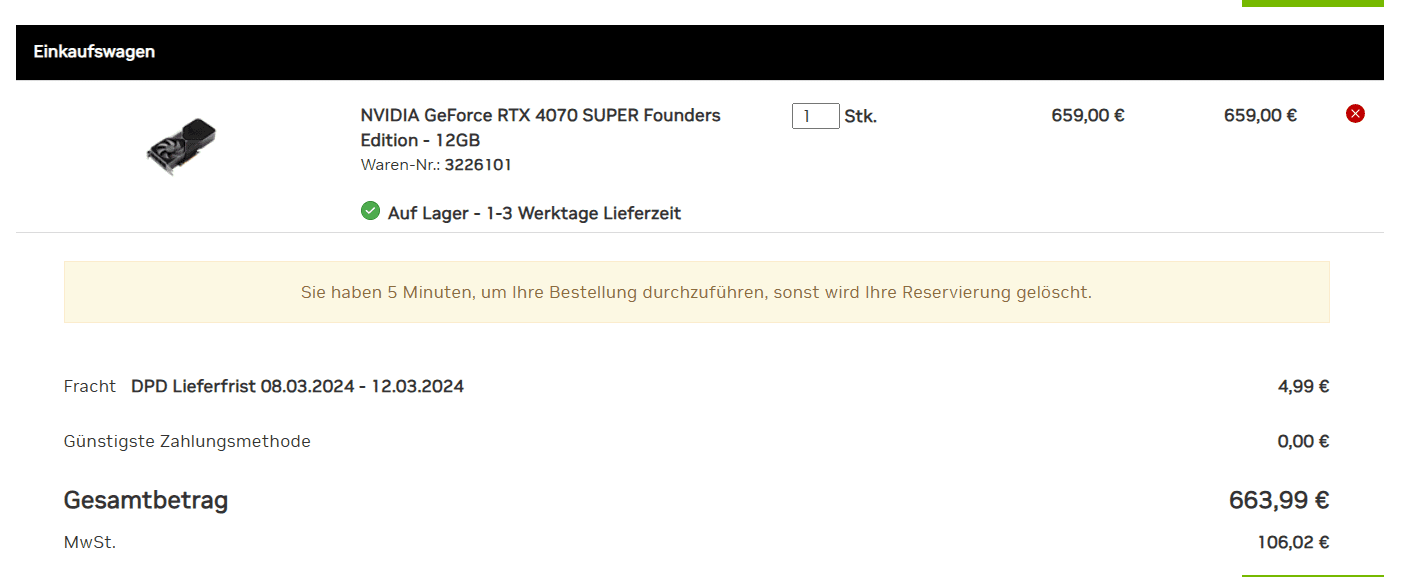Image resolution: width=1413 pixels, height=577 pixels.
Task: Click the 663,99 € total amount
Action: [1279, 500]
